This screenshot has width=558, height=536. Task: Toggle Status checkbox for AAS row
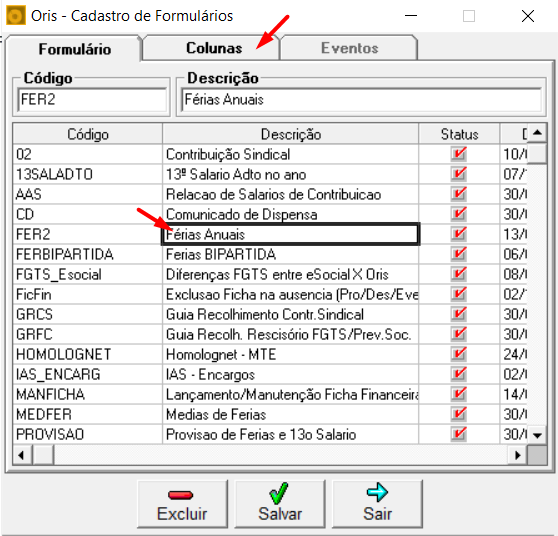pyautogui.click(x=459, y=194)
